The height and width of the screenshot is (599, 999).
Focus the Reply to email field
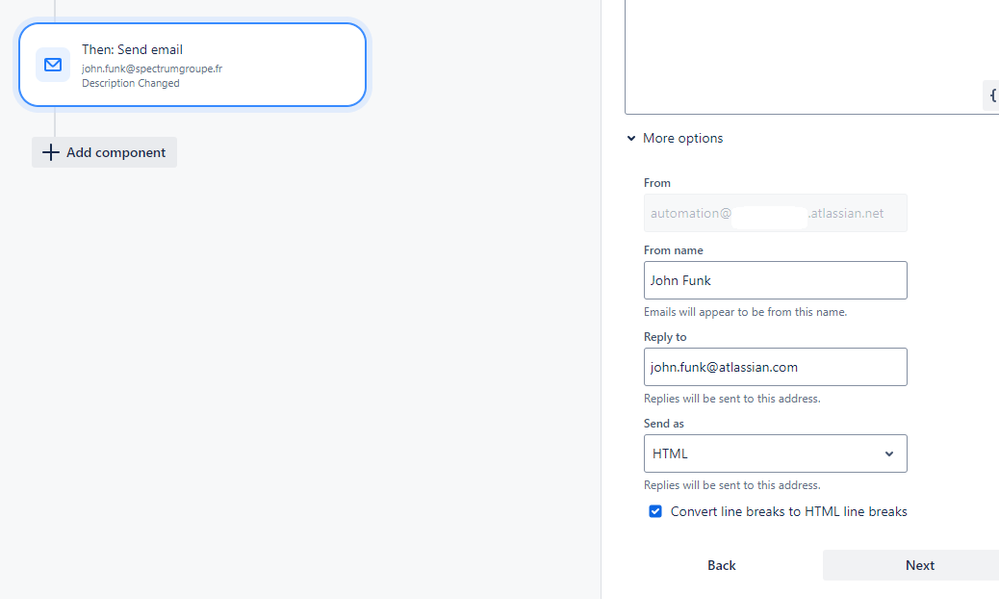(x=775, y=367)
